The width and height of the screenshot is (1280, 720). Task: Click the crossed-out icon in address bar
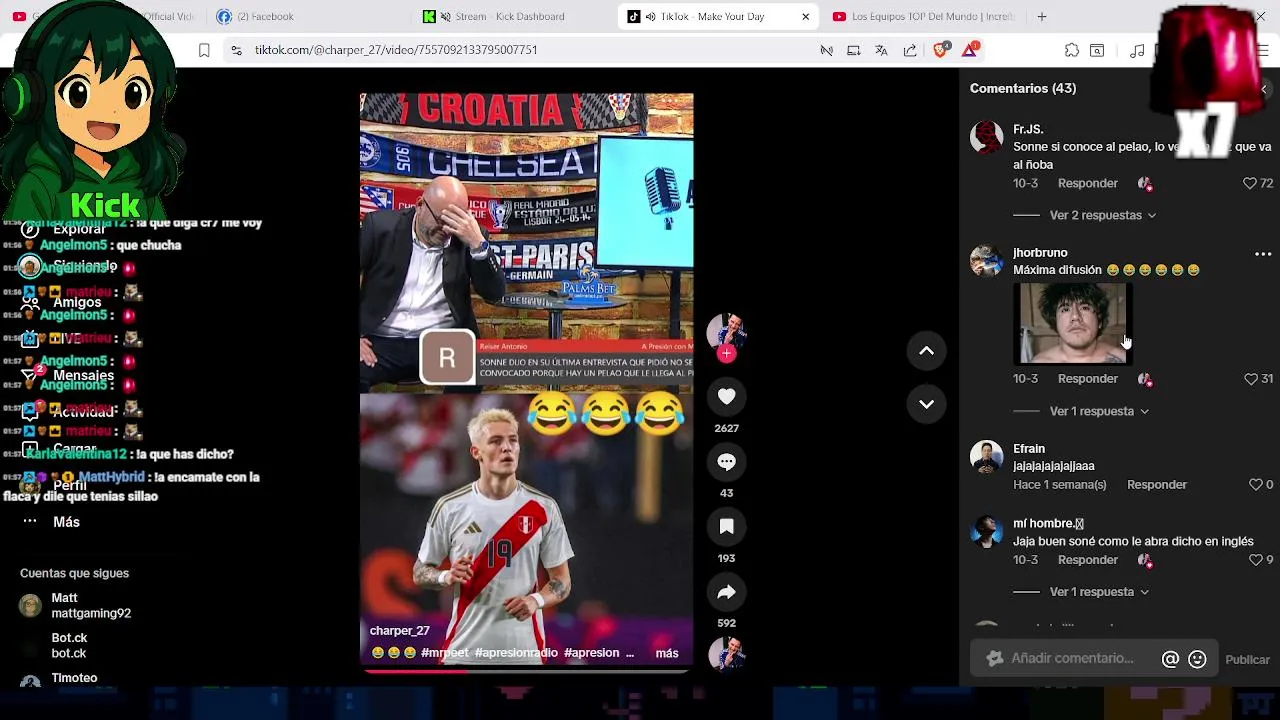(x=826, y=50)
